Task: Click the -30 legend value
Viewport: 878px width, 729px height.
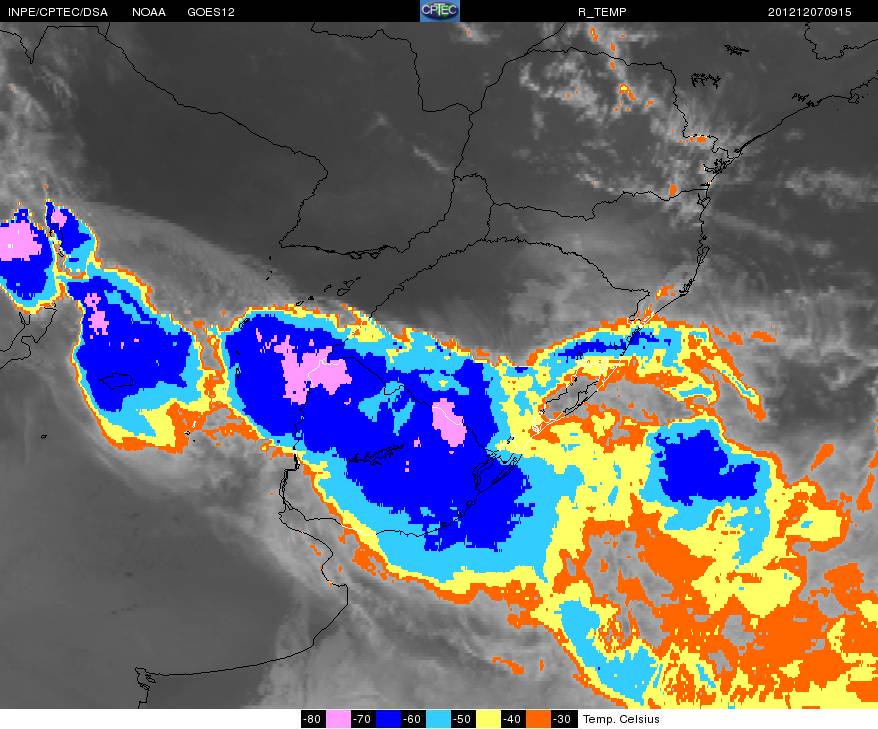Action: 563,719
